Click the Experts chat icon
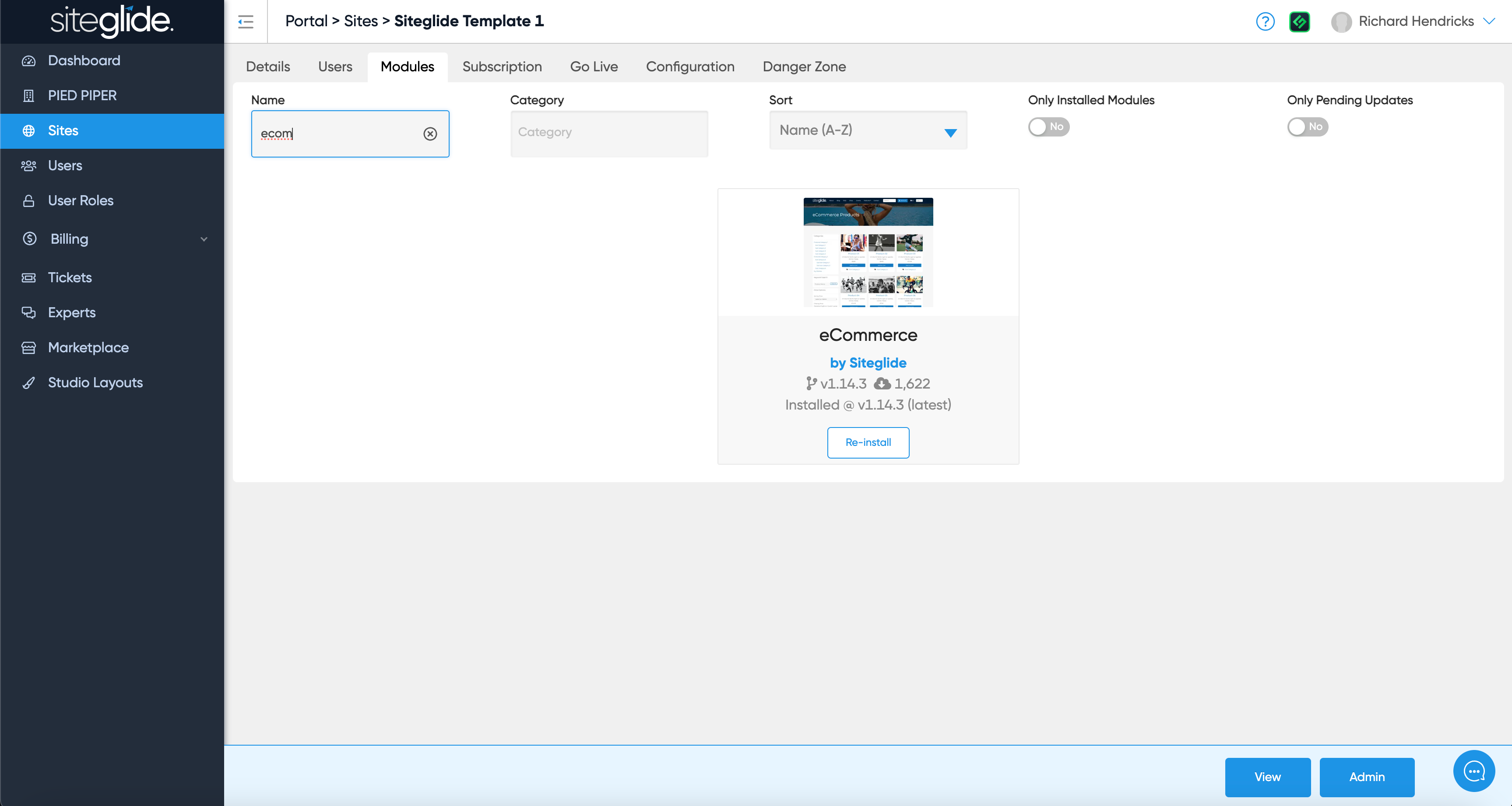1512x806 pixels. pos(29,313)
